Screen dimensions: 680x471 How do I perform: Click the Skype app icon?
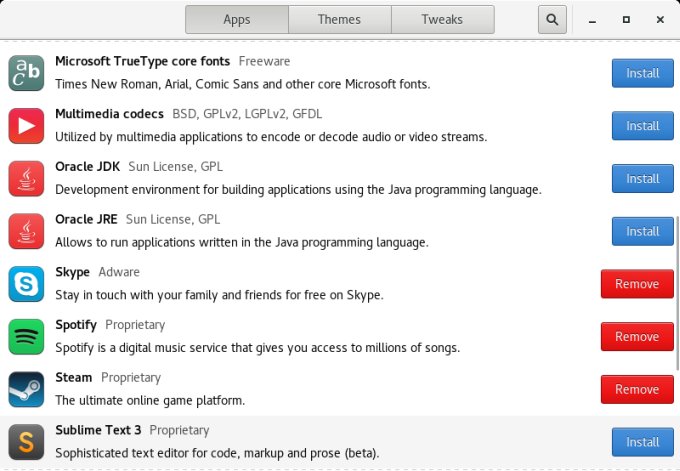click(25, 284)
